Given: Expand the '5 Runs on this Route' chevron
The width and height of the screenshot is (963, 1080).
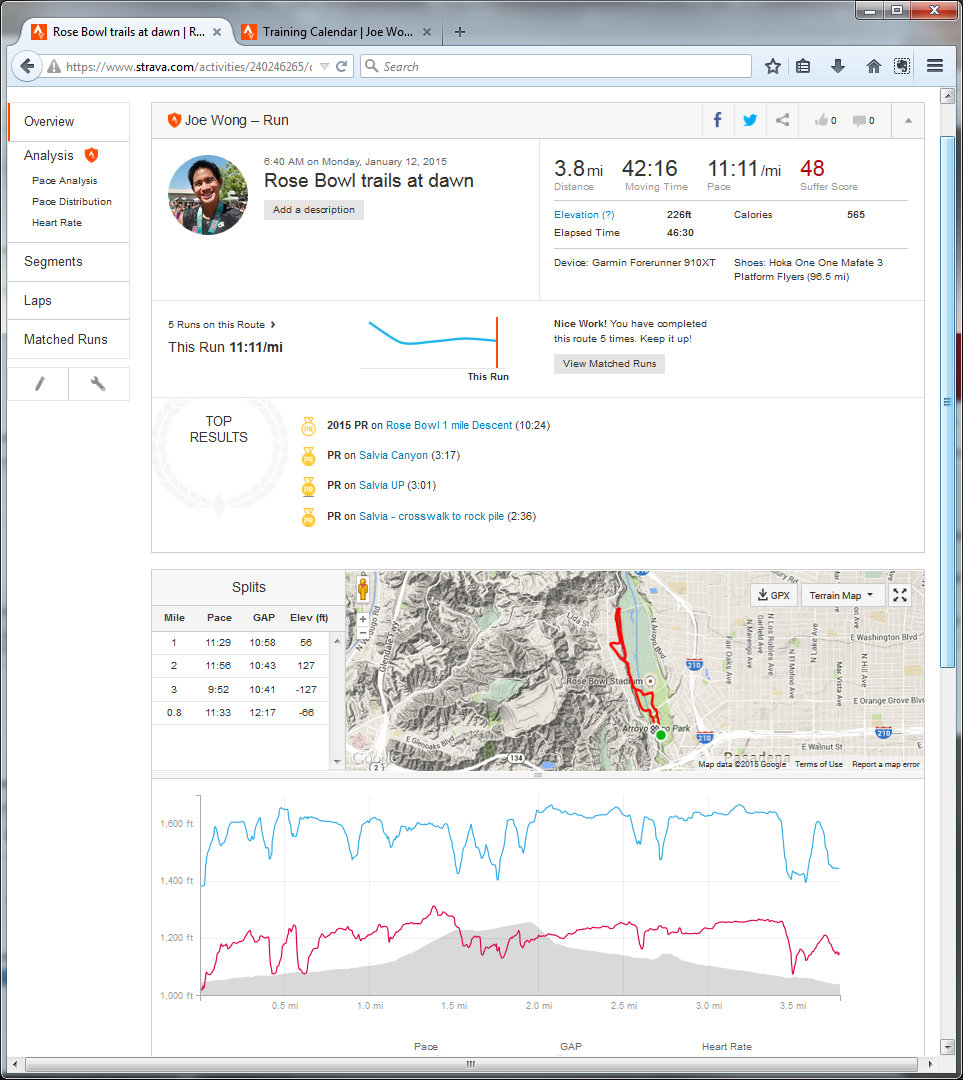Looking at the screenshot, I should (273, 324).
